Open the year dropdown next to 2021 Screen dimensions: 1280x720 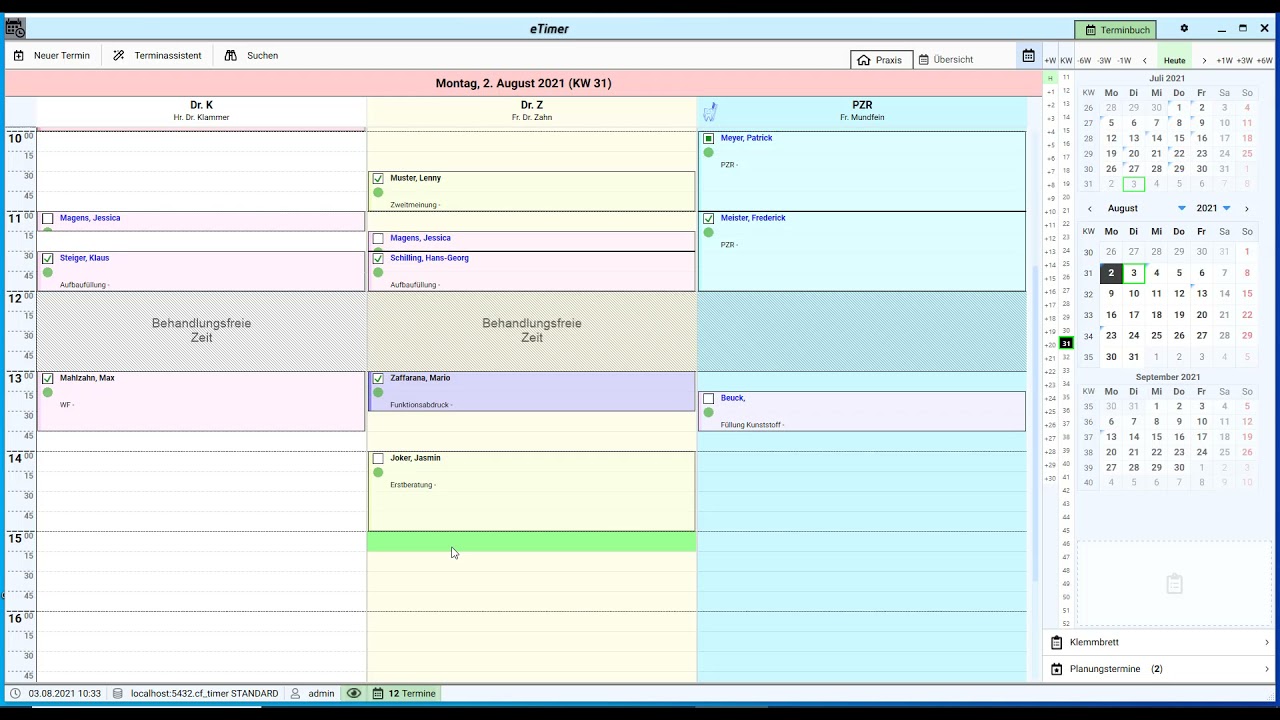coord(1226,209)
